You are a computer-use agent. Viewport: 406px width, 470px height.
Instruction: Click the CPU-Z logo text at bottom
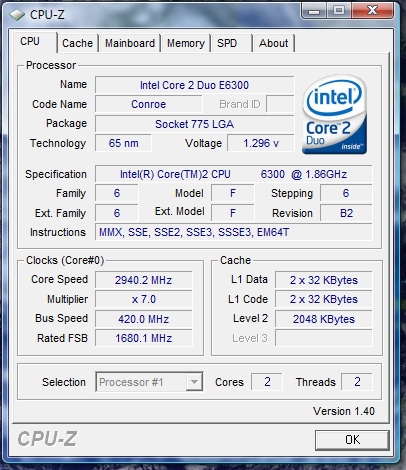coord(47,439)
